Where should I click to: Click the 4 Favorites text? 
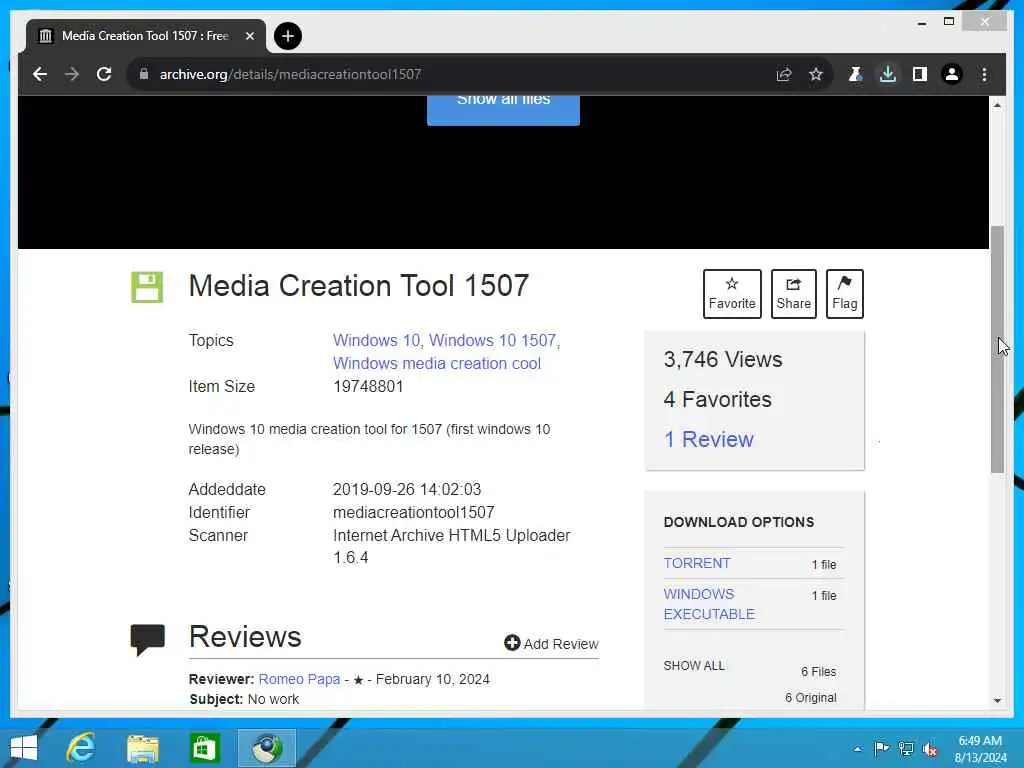718,399
